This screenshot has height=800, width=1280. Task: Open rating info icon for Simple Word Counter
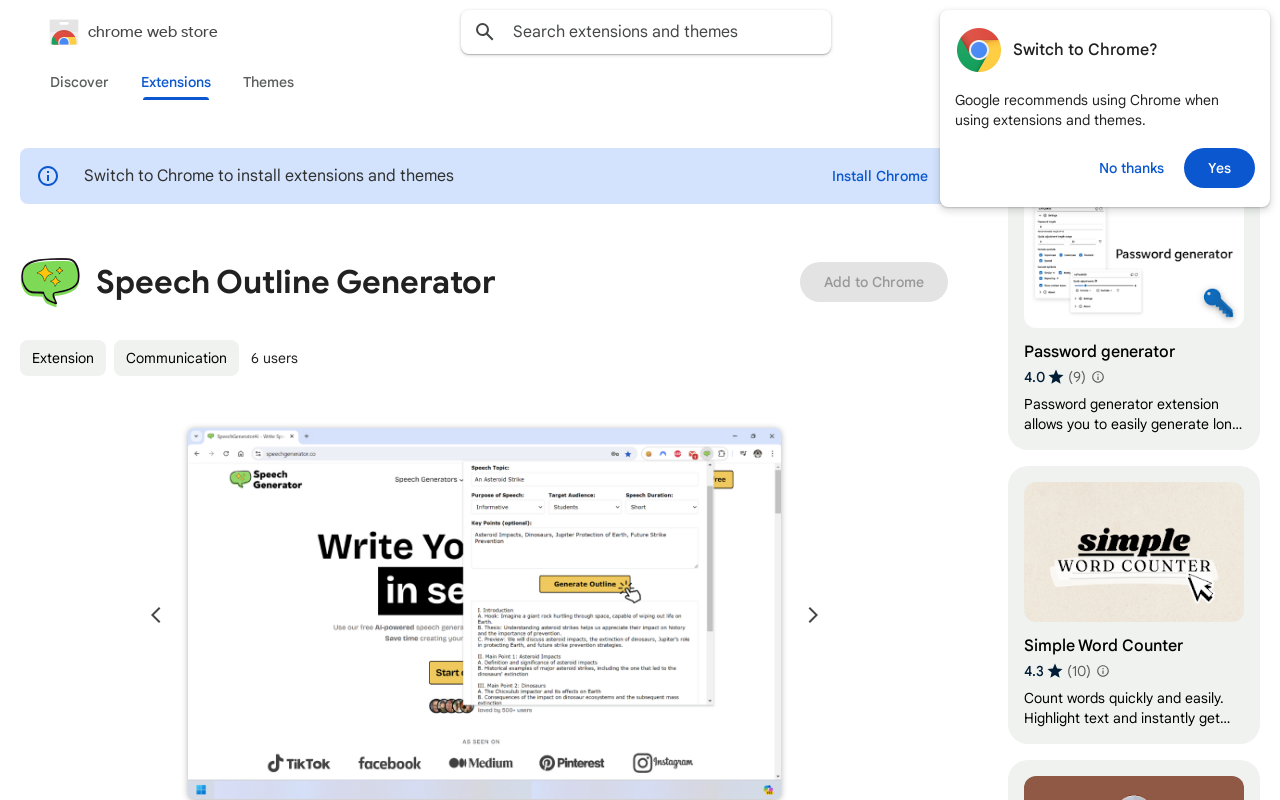[1103, 671]
